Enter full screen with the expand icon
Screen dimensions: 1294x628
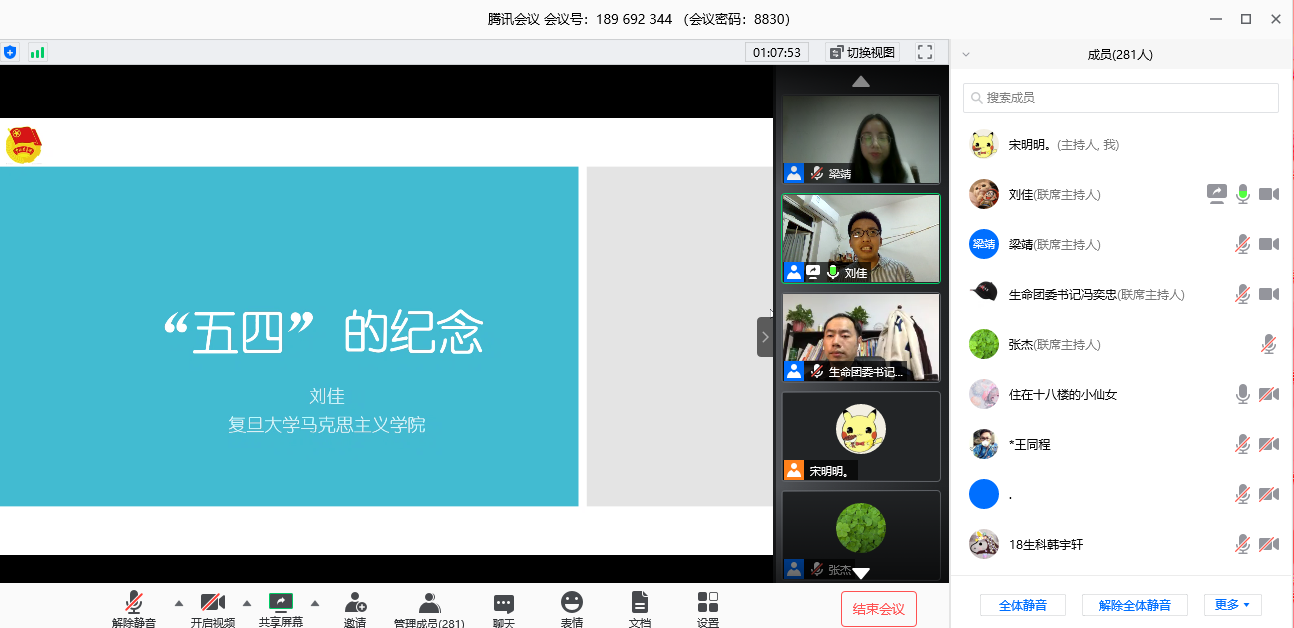coord(925,52)
